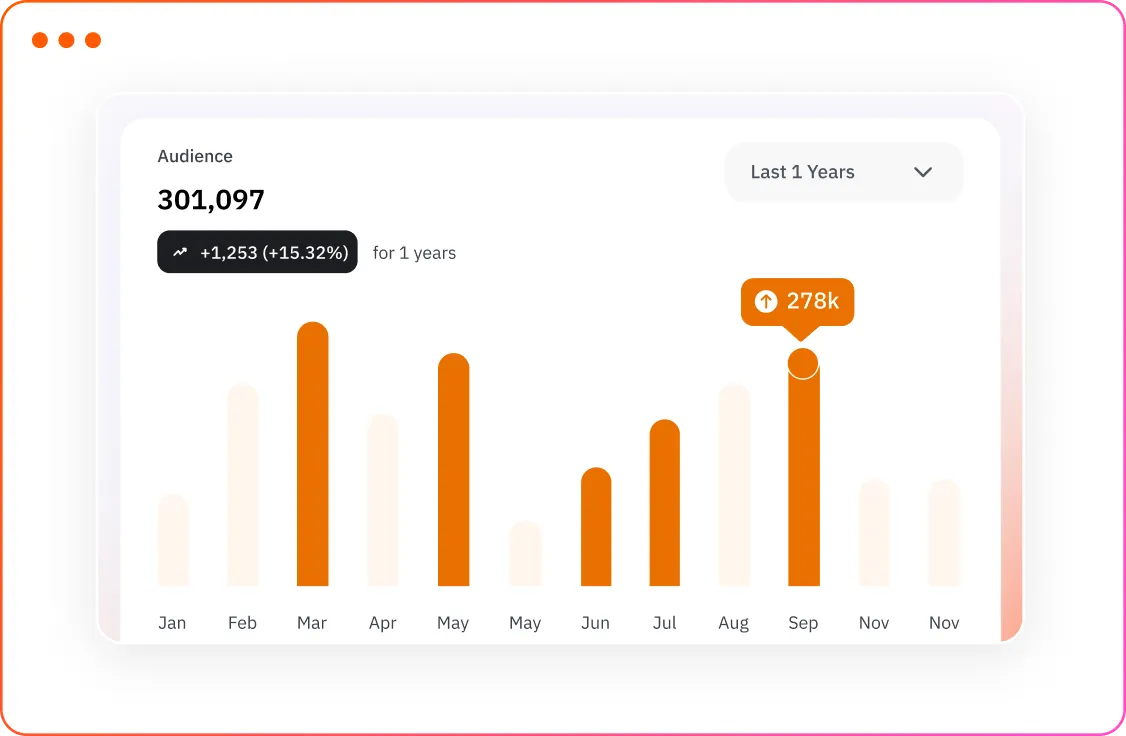Click the Audience heading
1126x736 pixels.
(x=195, y=156)
